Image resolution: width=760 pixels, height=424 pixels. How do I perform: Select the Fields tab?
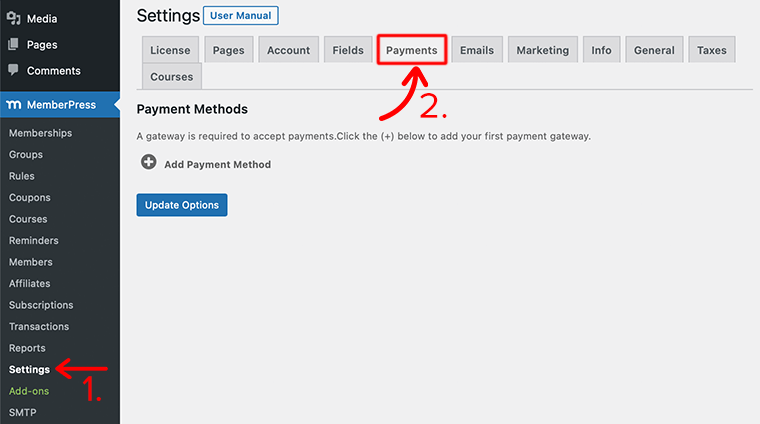[x=348, y=50]
